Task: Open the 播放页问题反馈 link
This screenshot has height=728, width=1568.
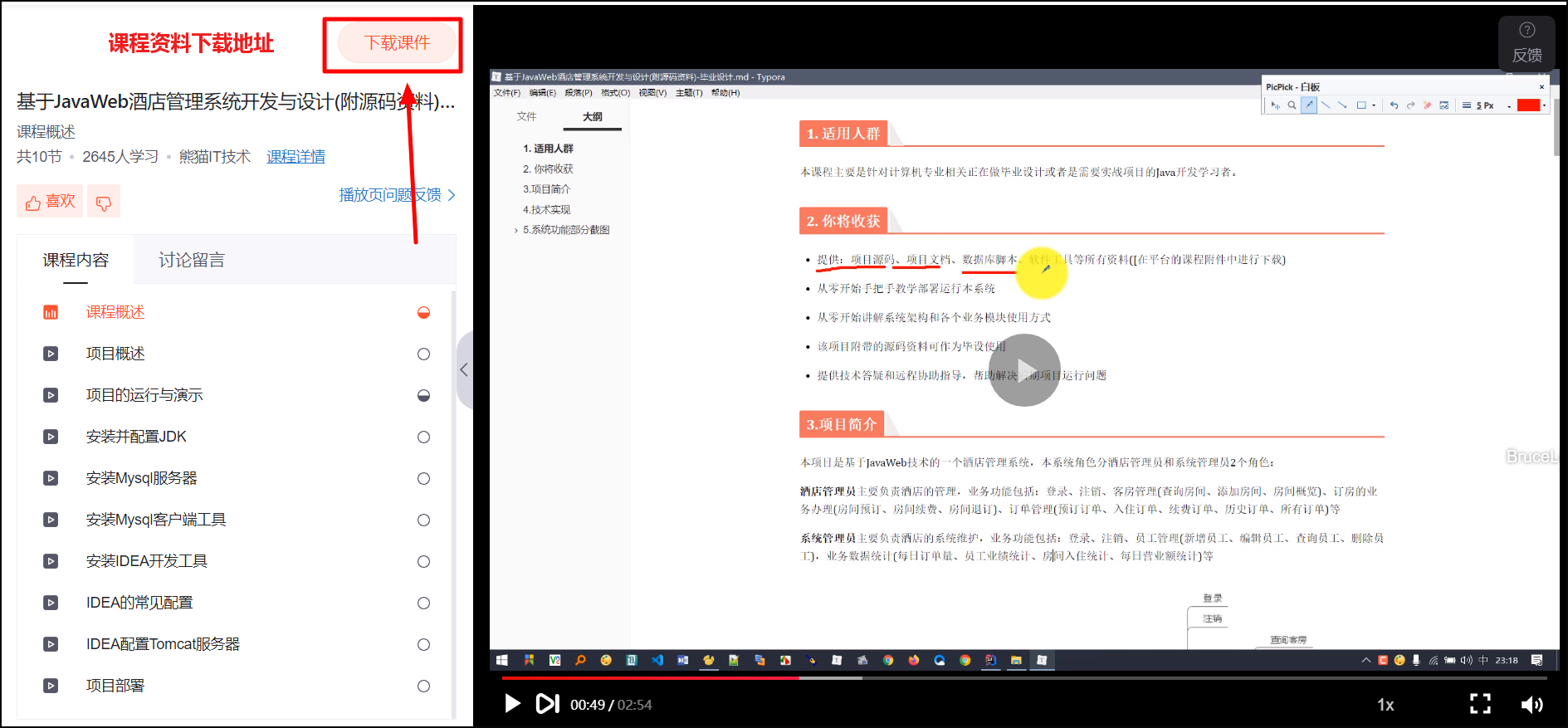Action: coord(398,195)
